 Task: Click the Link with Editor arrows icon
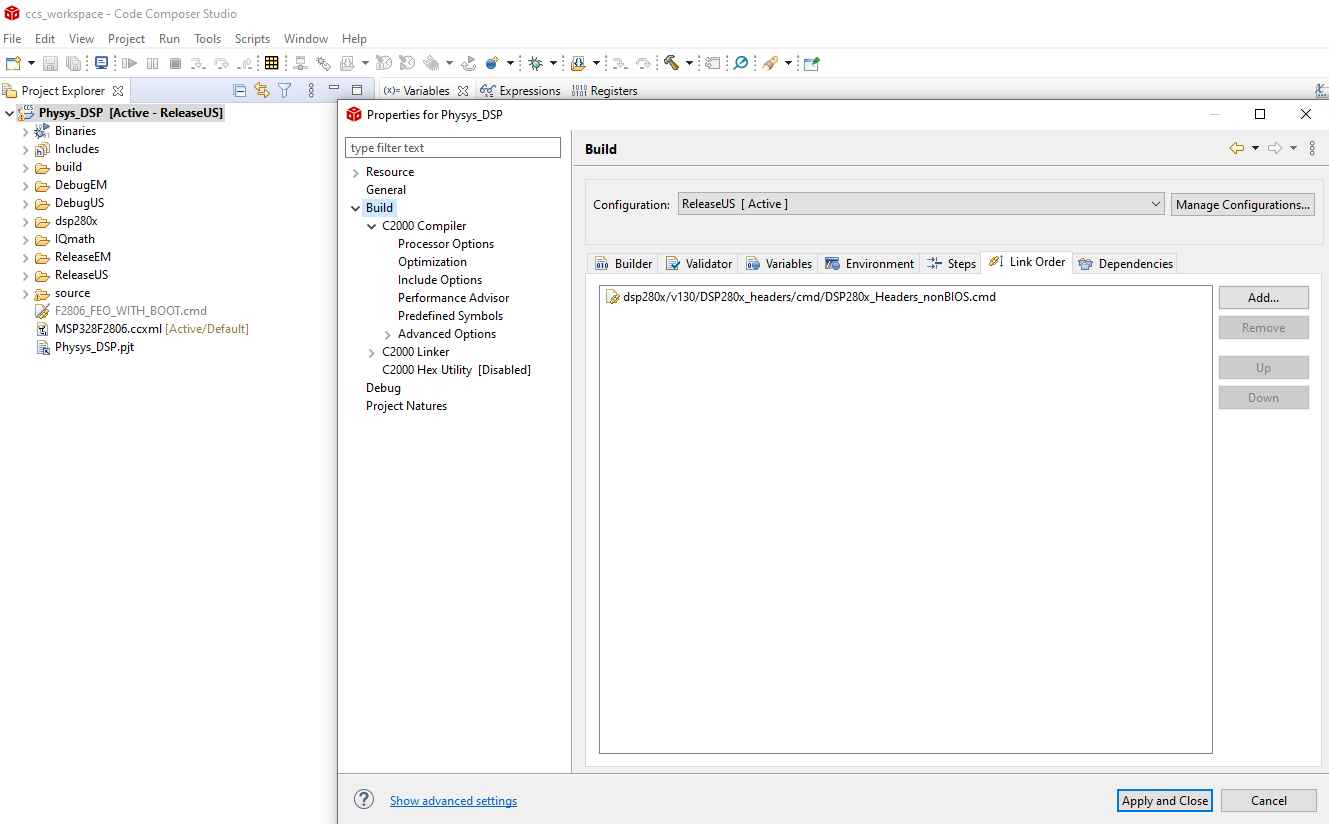(262, 90)
